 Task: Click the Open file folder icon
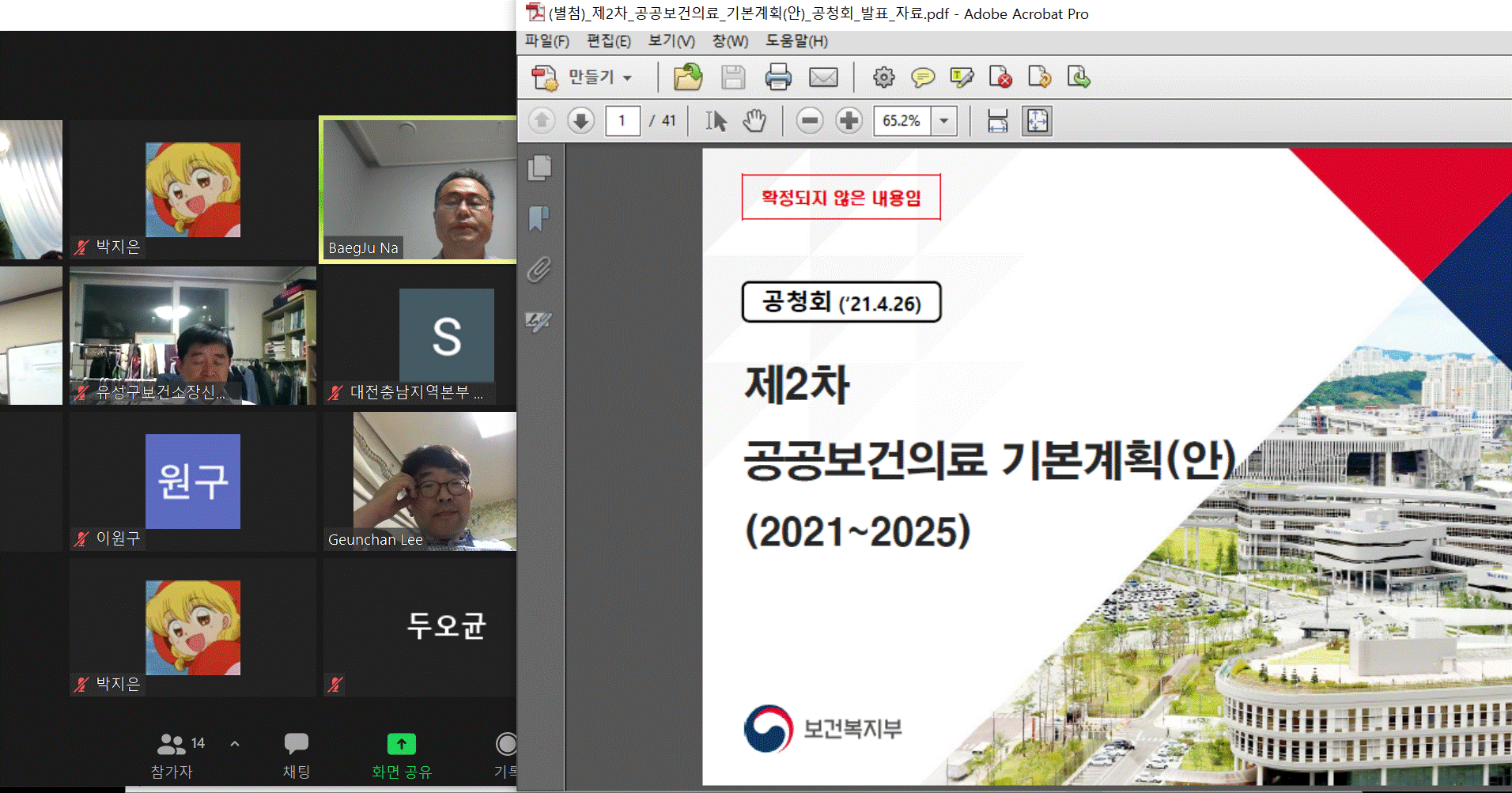pyautogui.click(x=687, y=77)
